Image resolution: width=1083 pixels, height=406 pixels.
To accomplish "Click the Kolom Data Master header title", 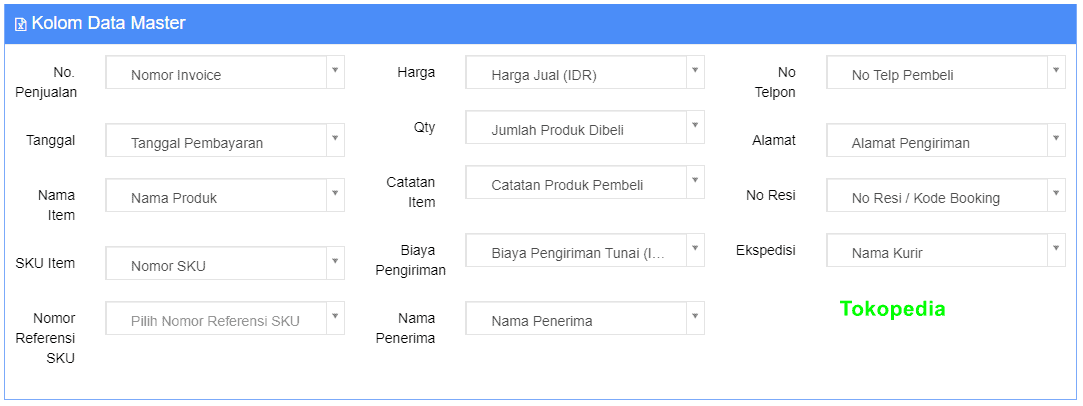I will (108, 23).
